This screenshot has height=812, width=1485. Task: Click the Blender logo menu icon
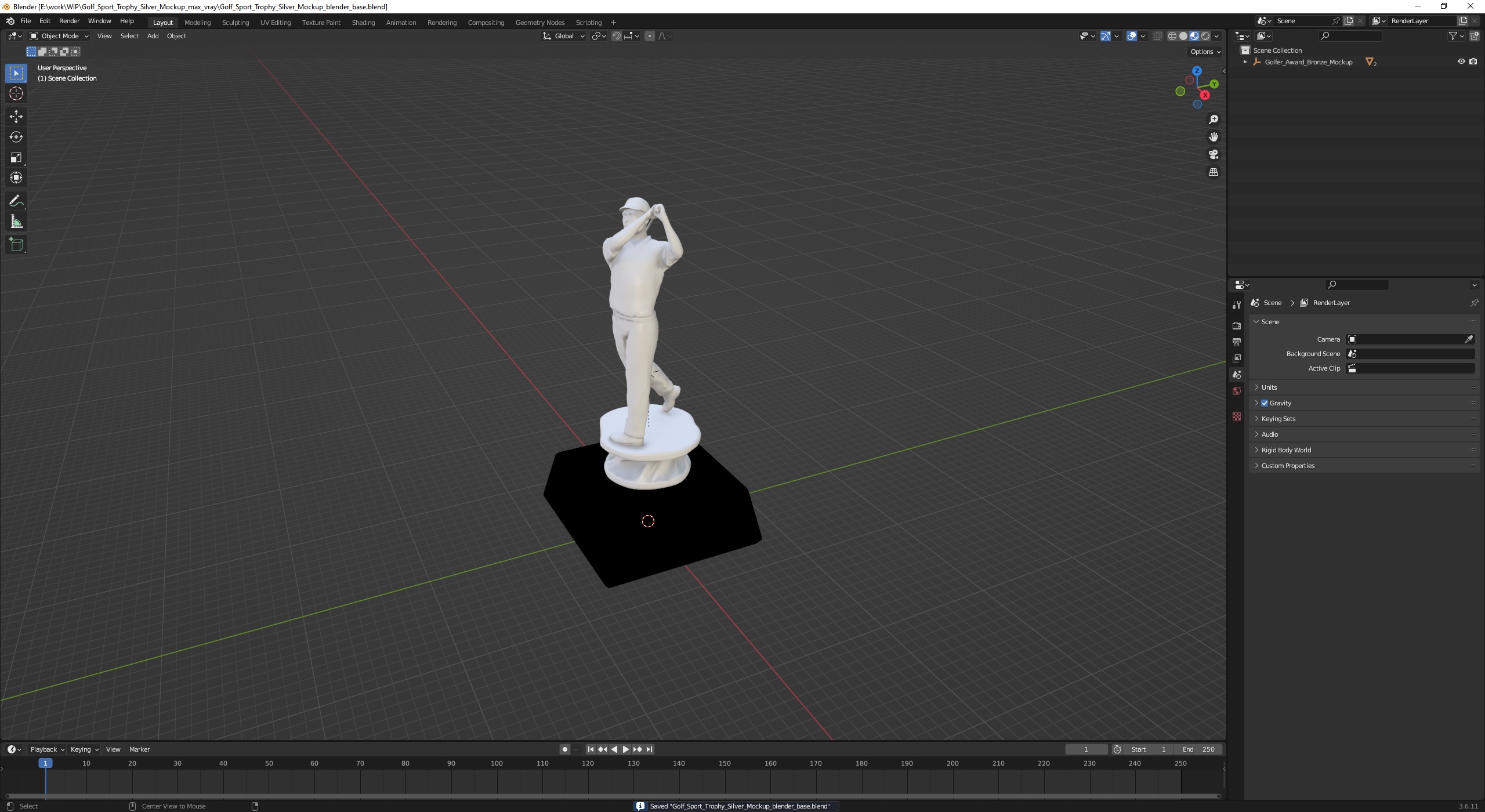tap(10, 21)
